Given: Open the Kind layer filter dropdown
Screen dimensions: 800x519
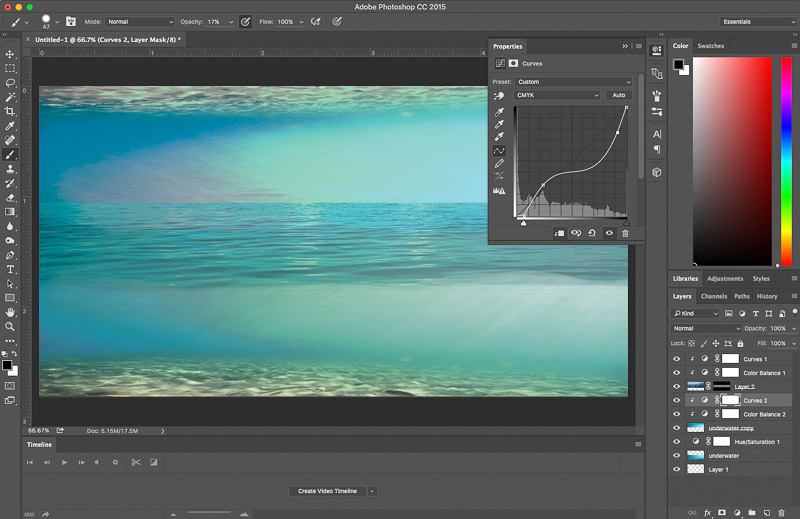Looking at the screenshot, I should point(695,313).
